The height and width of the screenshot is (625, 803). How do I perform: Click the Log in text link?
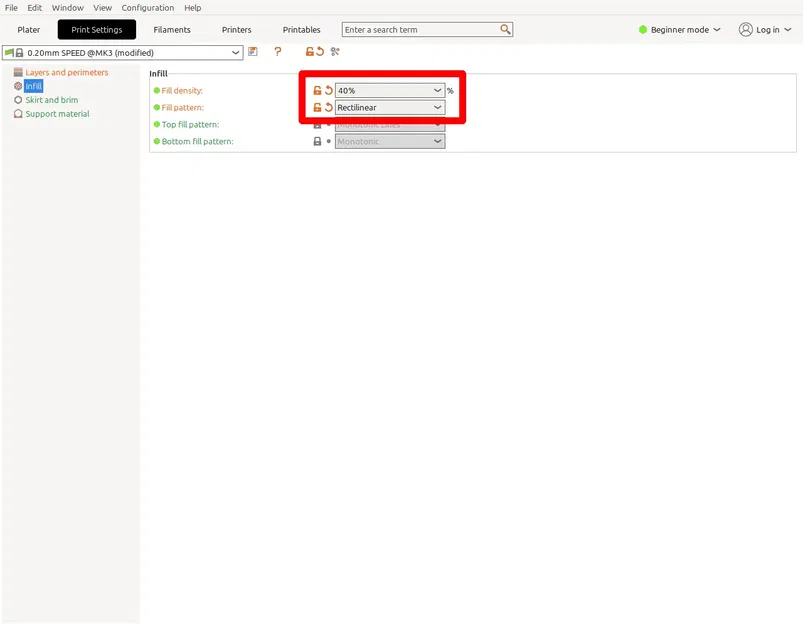pos(768,30)
